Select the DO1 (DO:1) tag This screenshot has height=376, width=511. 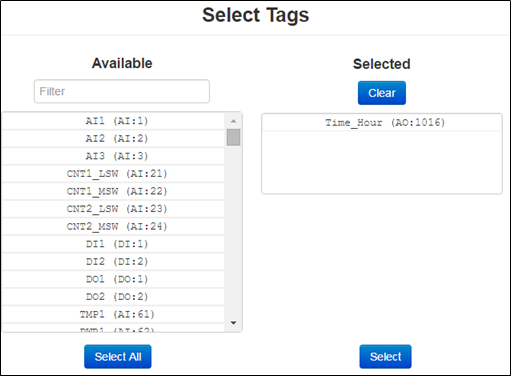pos(113,280)
